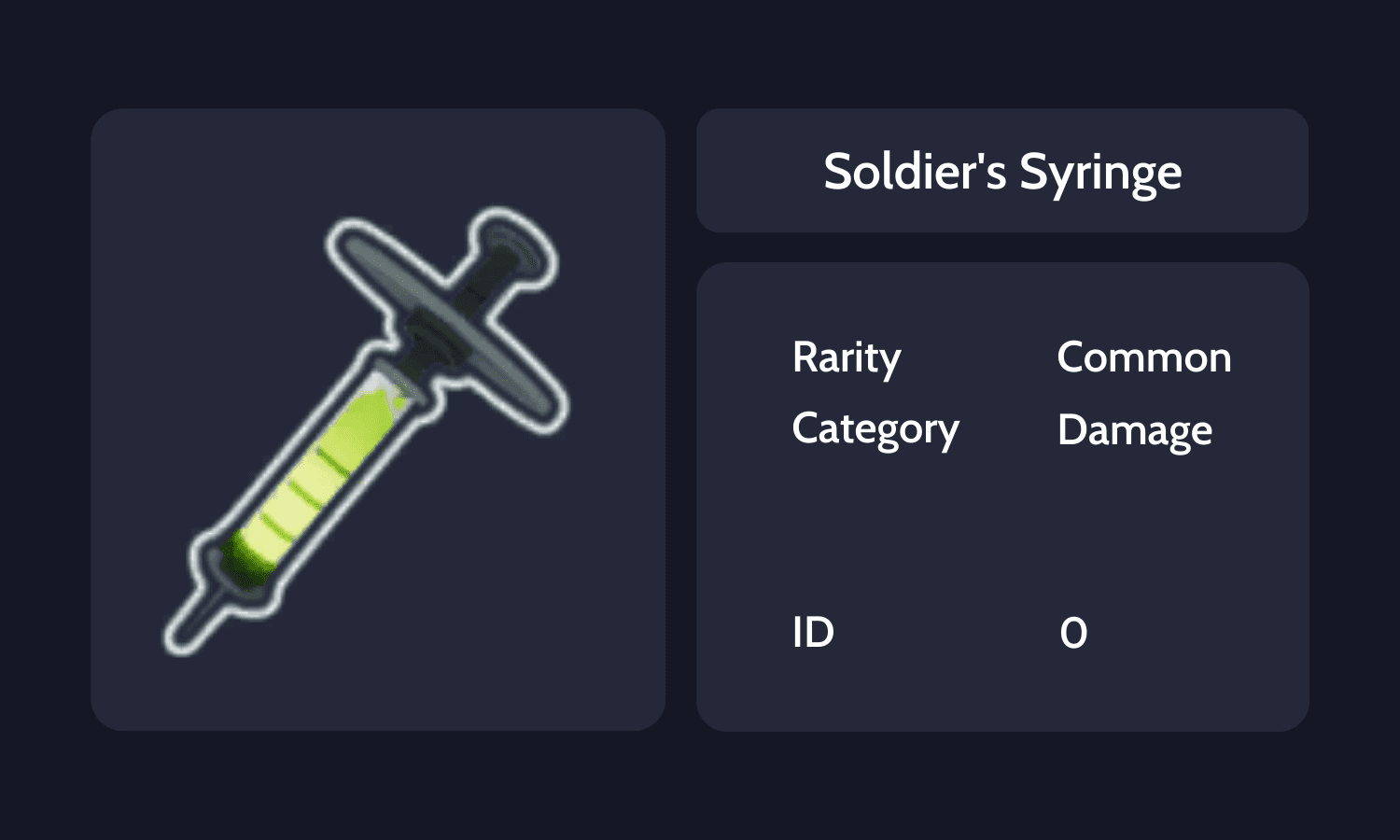The width and height of the screenshot is (1400, 840).
Task: Select the Damage category value
Action: click(x=1135, y=429)
